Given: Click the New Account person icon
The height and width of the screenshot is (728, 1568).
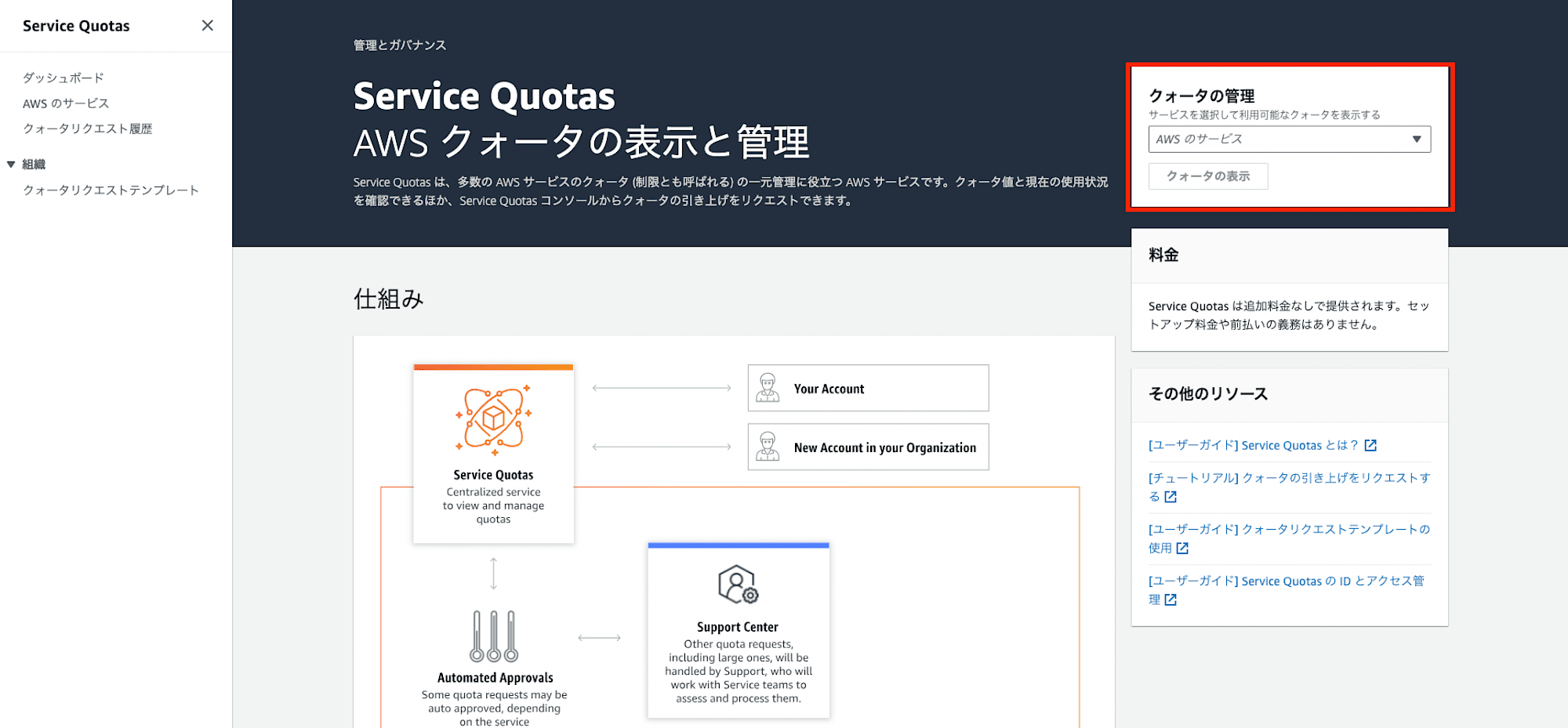Looking at the screenshot, I should tap(768, 447).
